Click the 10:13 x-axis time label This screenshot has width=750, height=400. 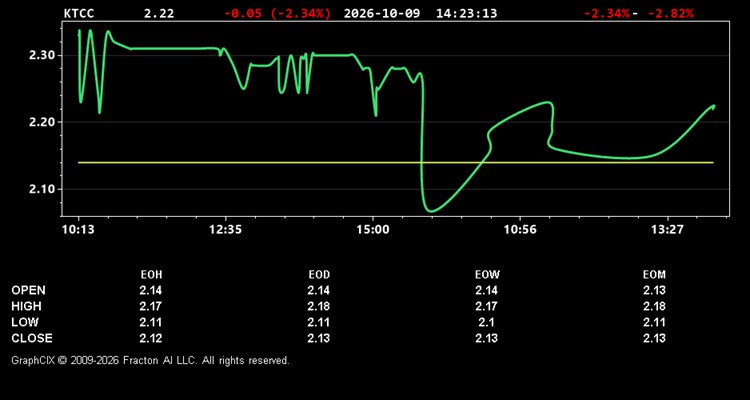(78, 229)
